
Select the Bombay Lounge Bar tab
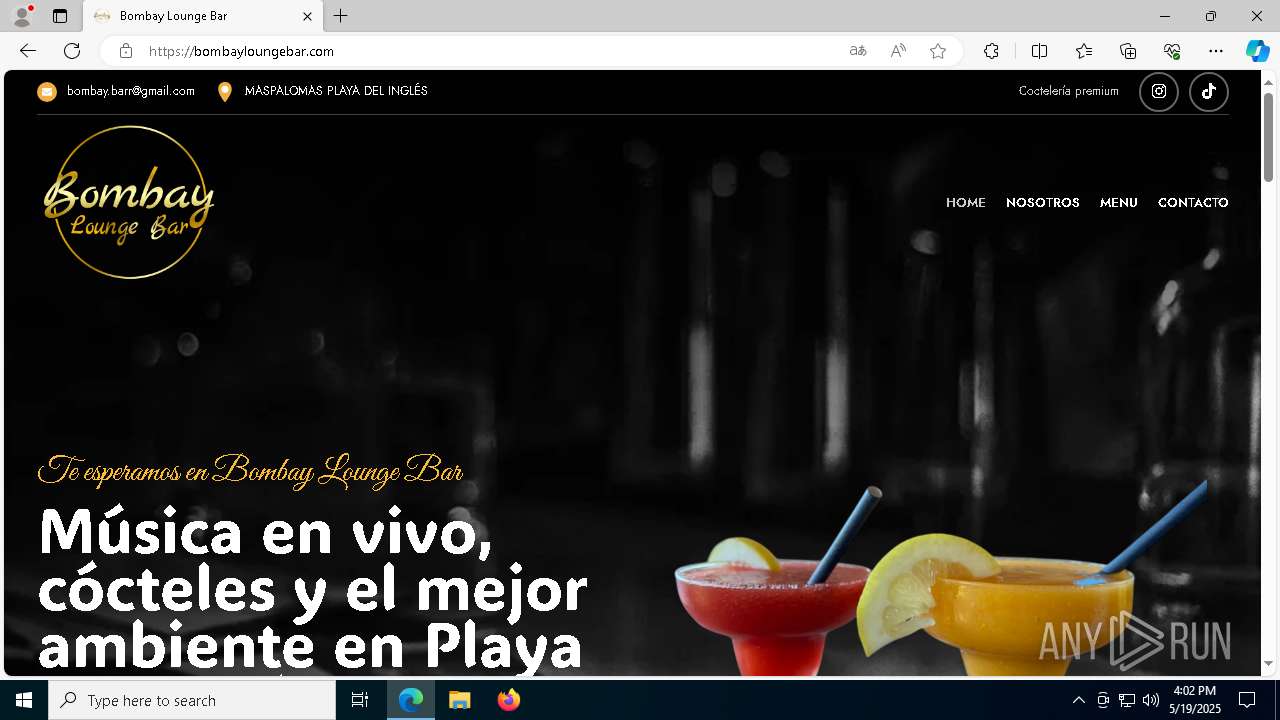click(203, 16)
